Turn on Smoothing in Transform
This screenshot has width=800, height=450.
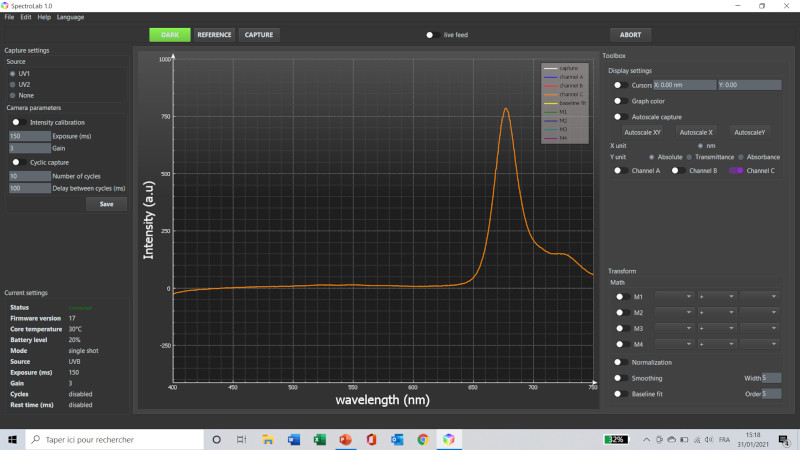[x=619, y=378]
